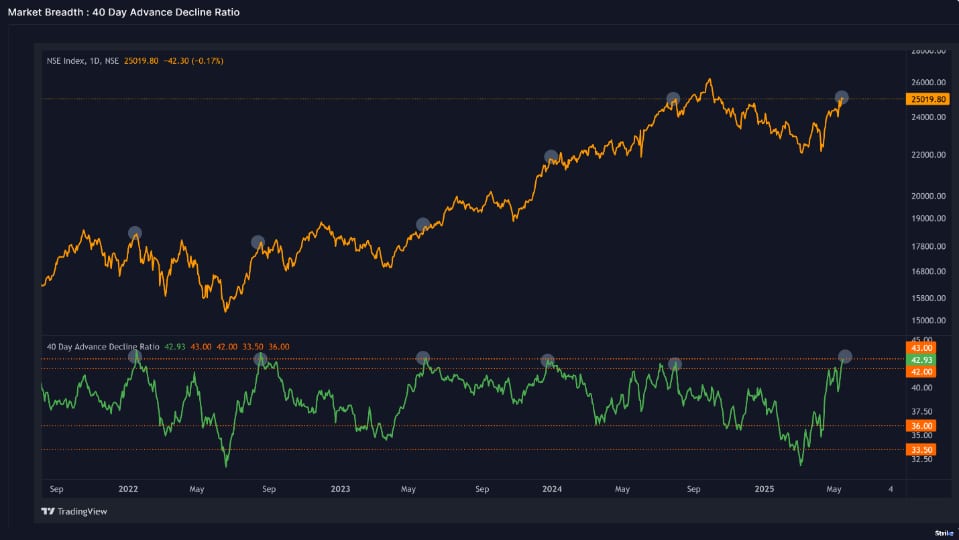Click the 2023 label on time axis

click(340, 489)
